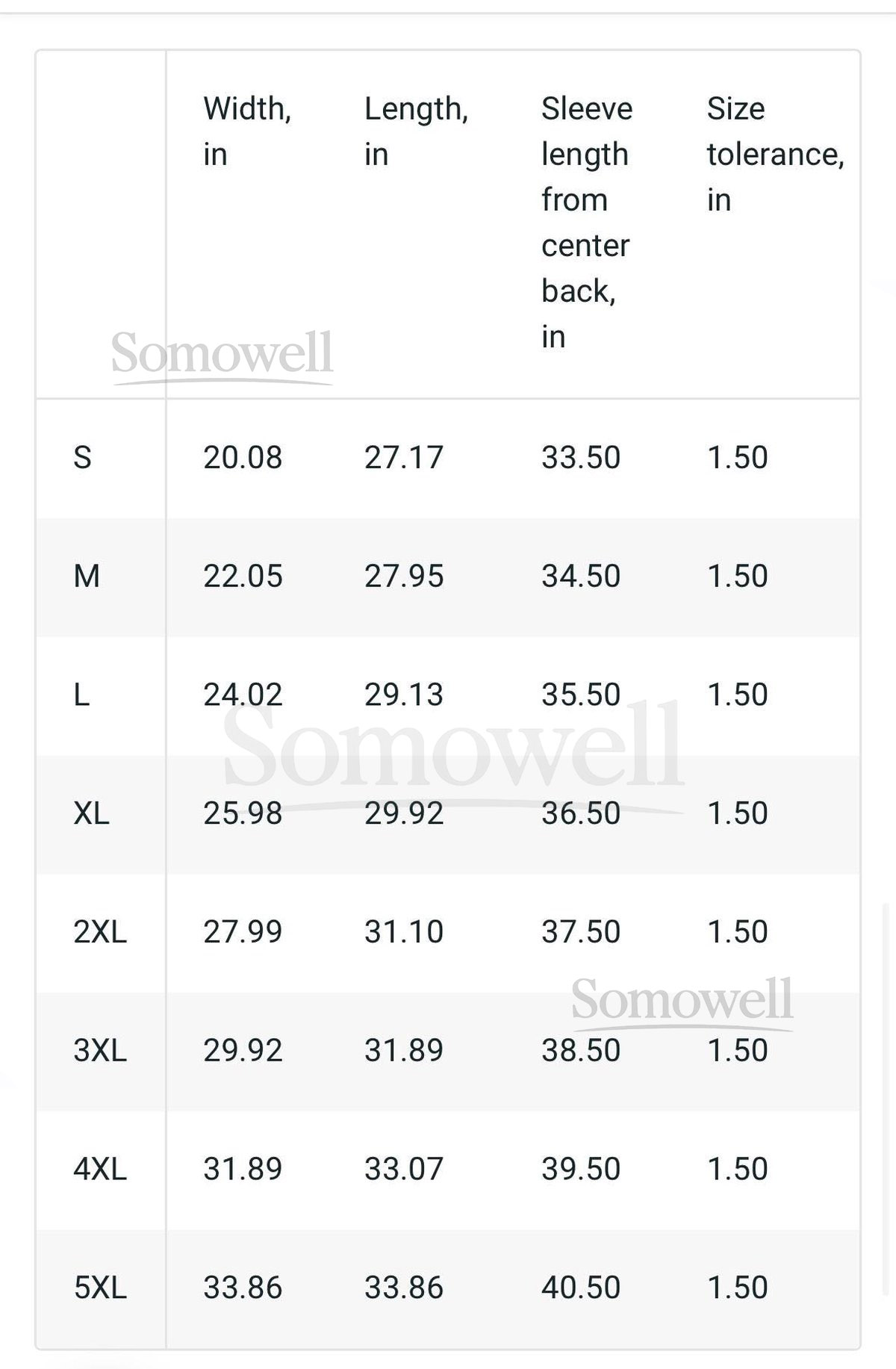The image size is (896, 1369).
Task: Click the Somowell watermark logo over the header
Action: tap(222, 354)
